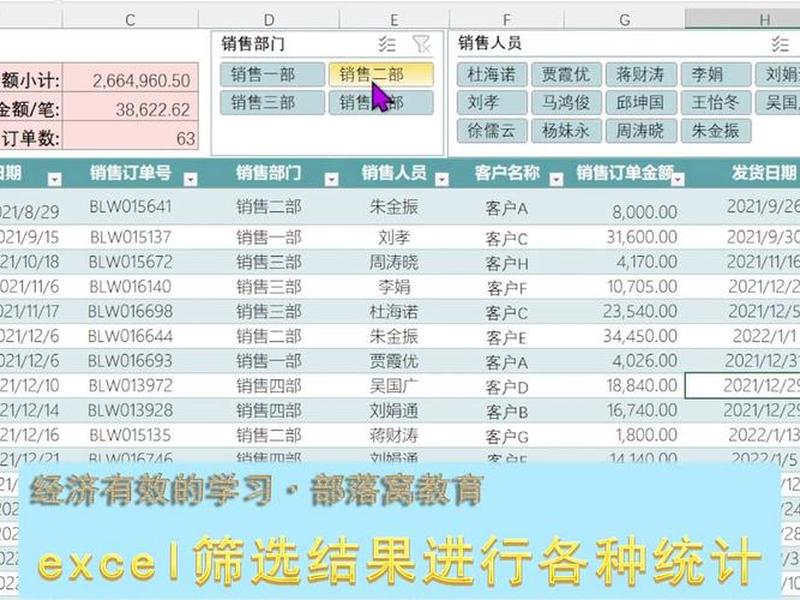Select 销售三部 slicer button
The height and width of the screenshot is (600, 800).
point(272,103)
